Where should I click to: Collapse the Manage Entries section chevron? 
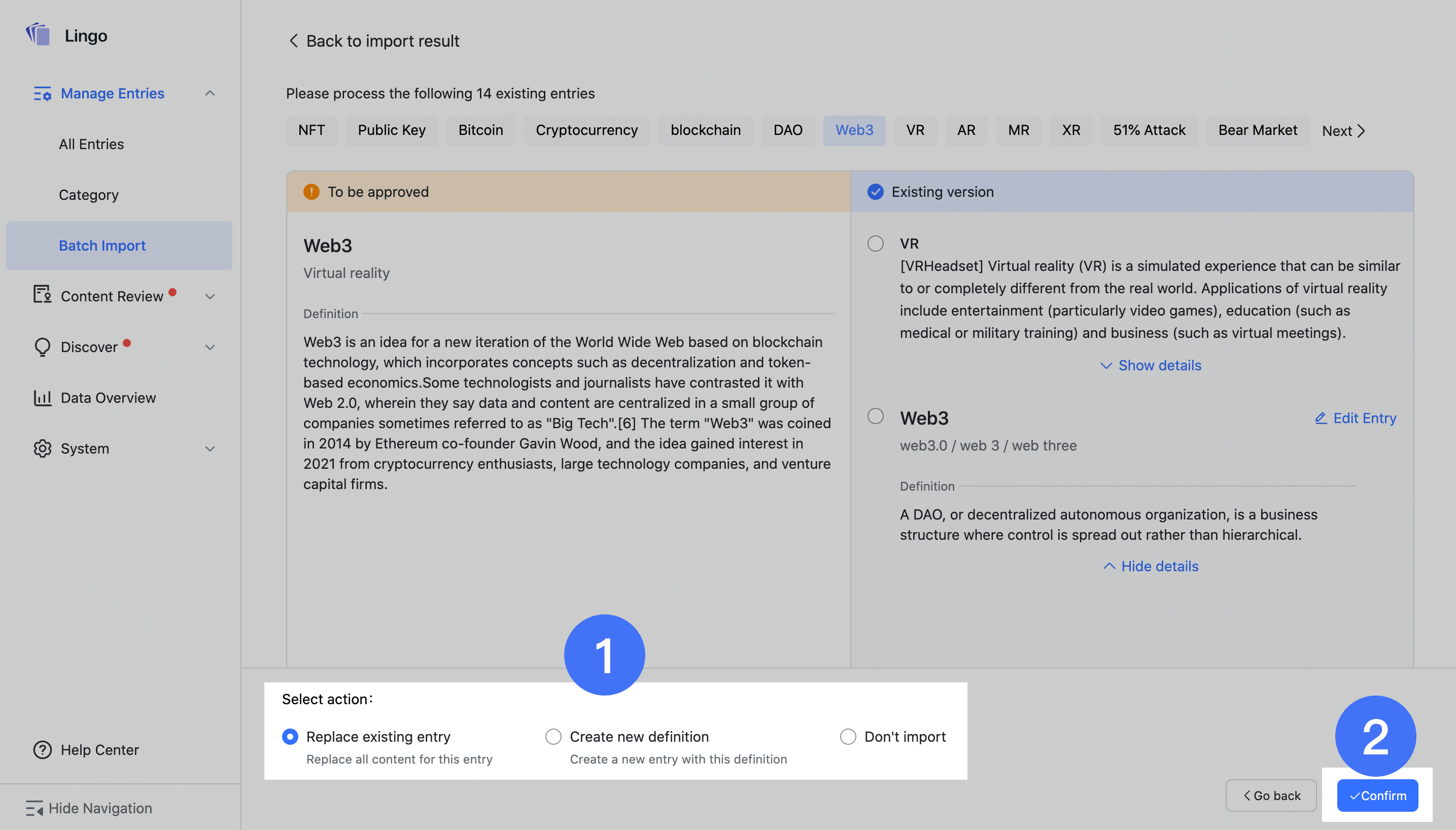pos(210,93)
